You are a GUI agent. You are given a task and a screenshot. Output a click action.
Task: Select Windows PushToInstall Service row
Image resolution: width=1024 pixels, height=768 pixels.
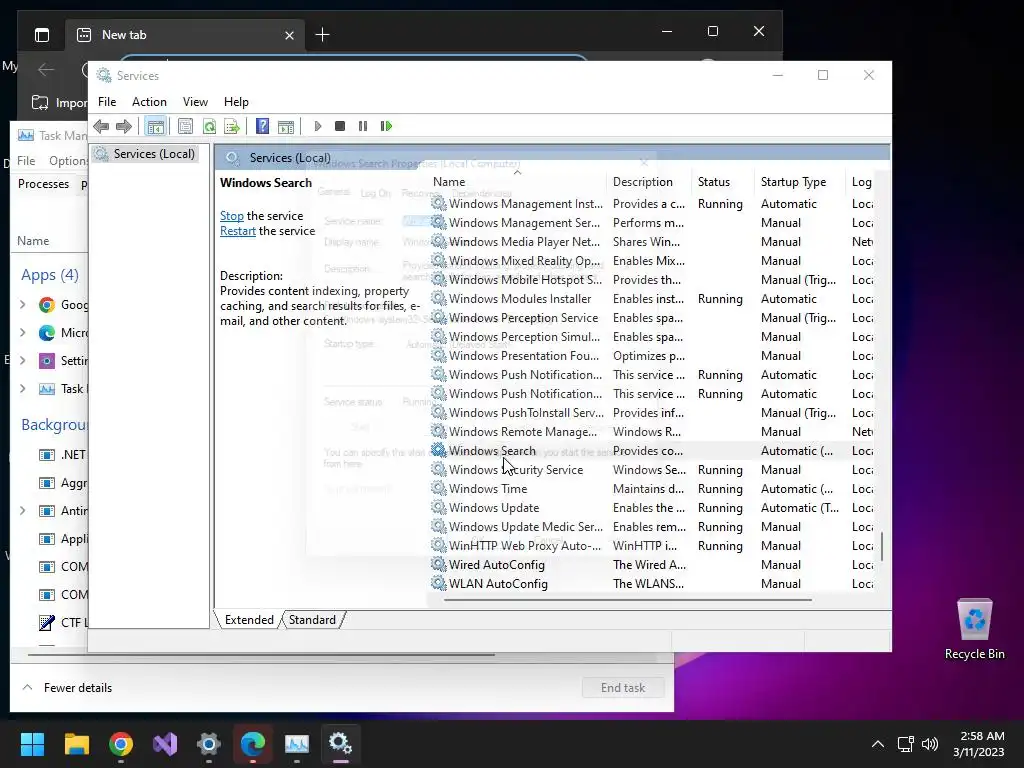pyautogui.click(x=651, y=413)
